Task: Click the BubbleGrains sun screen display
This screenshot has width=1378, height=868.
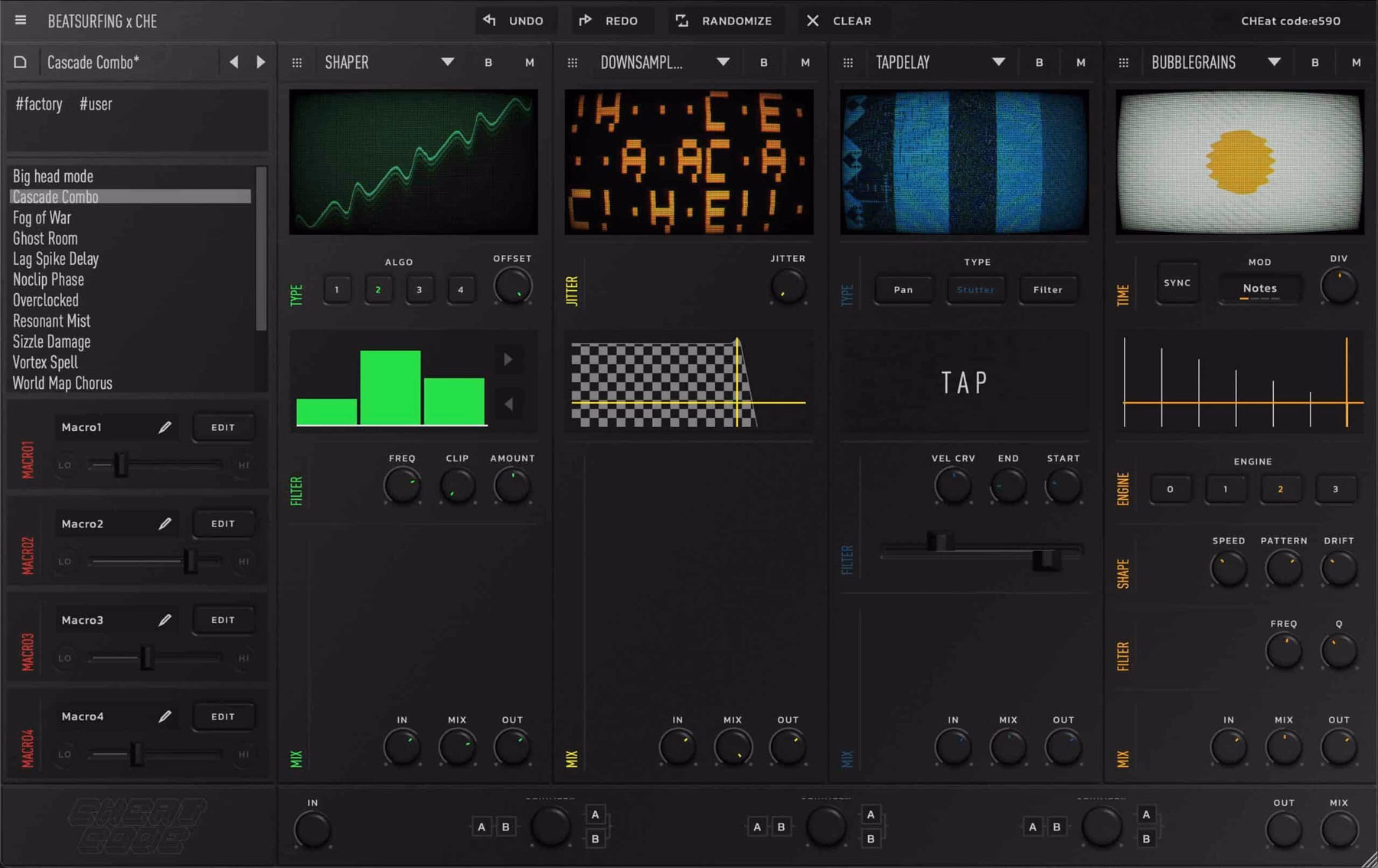Action: coord(1240,162)
